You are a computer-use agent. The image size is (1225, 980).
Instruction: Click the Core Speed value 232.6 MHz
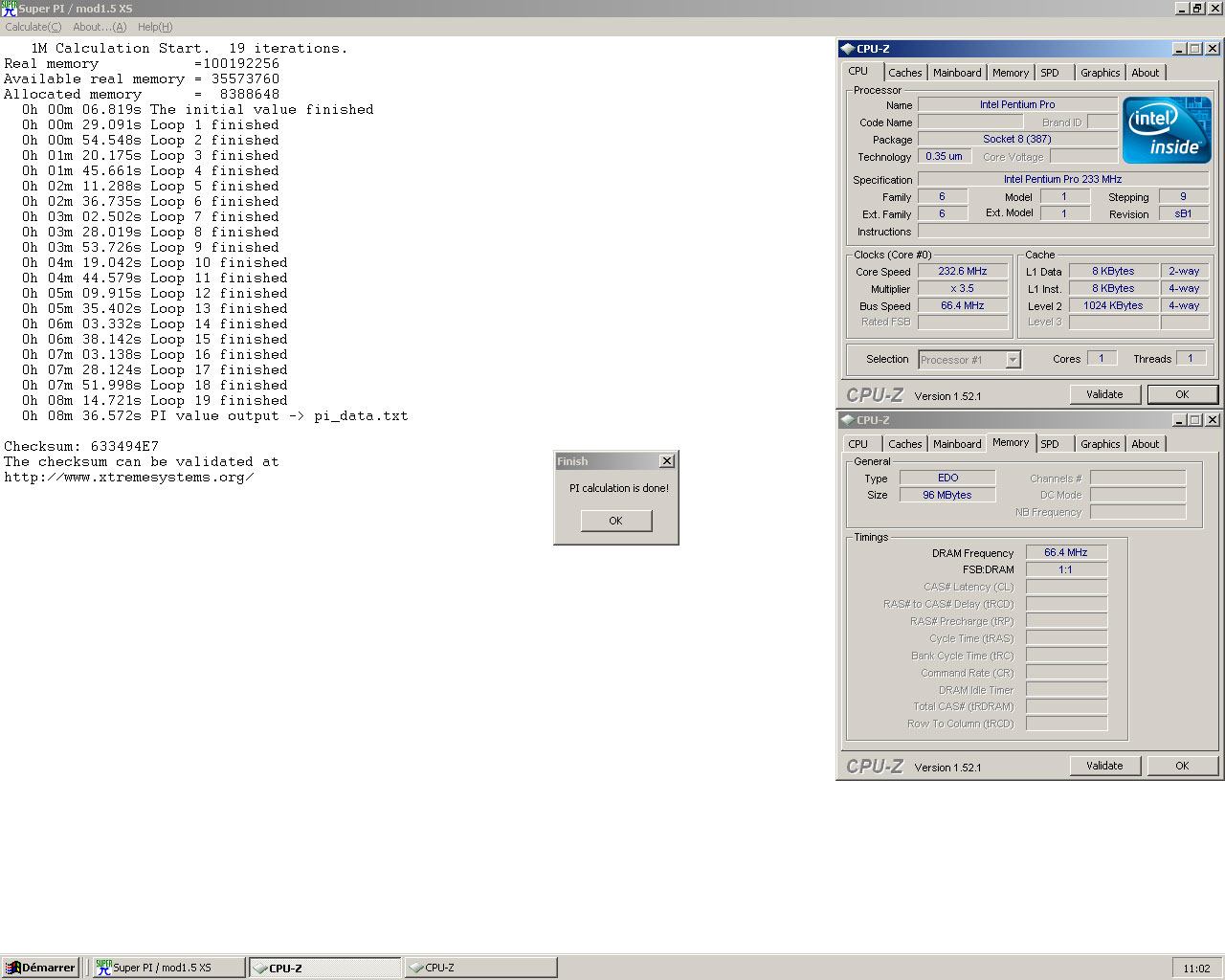click(963, 271)
